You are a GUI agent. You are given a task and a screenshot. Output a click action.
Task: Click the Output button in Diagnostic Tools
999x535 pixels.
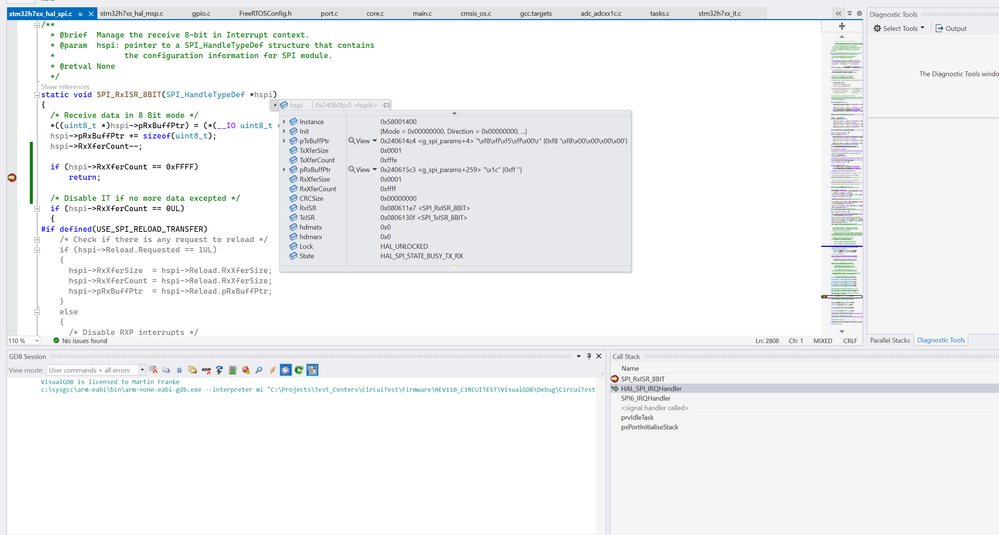[951, 28]
